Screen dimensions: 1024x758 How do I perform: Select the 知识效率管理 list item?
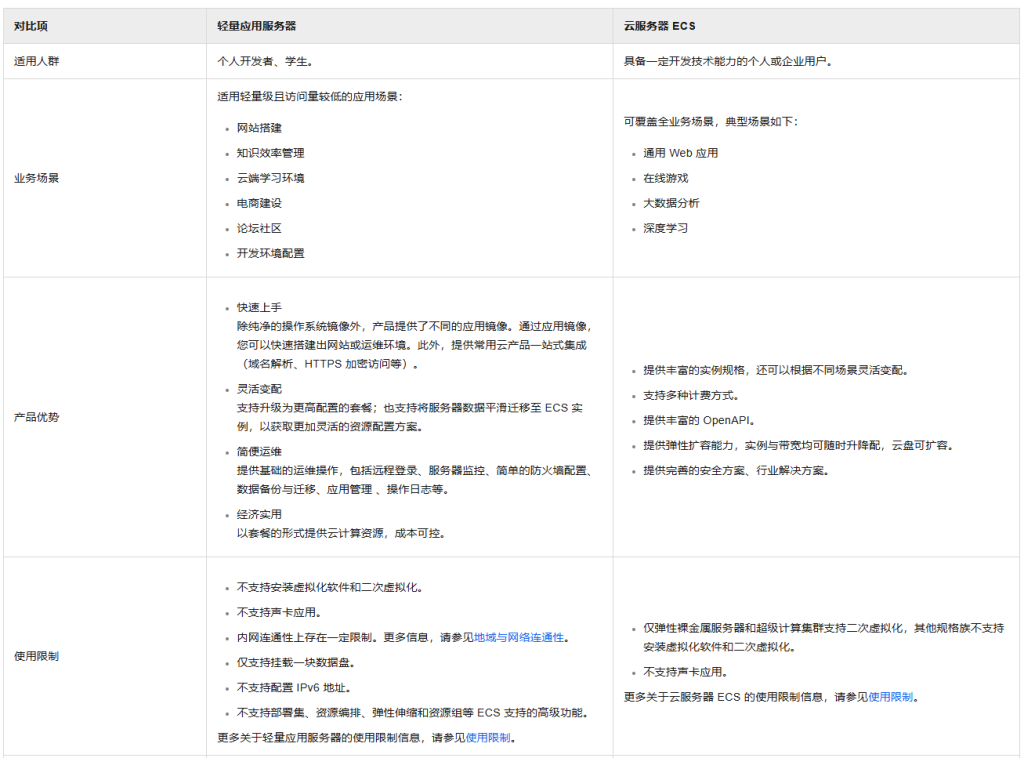pos(270,153)
